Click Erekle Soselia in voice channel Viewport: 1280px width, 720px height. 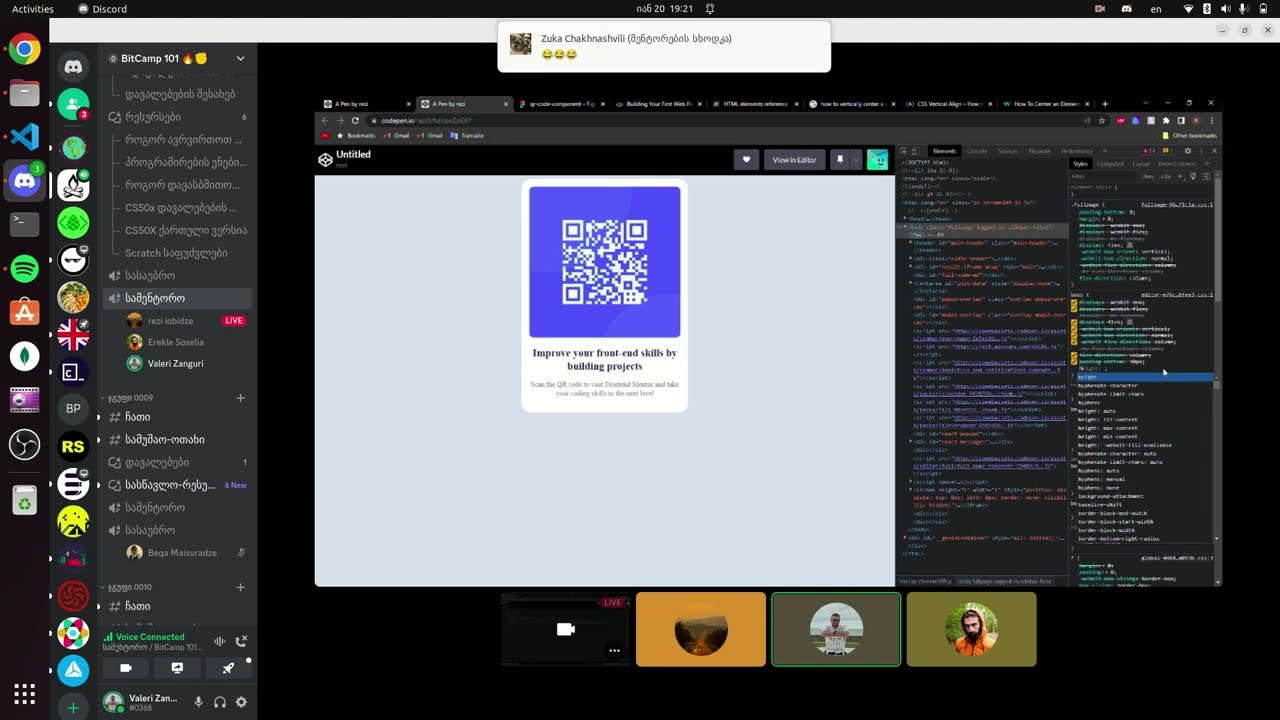(x=187, y=342)
